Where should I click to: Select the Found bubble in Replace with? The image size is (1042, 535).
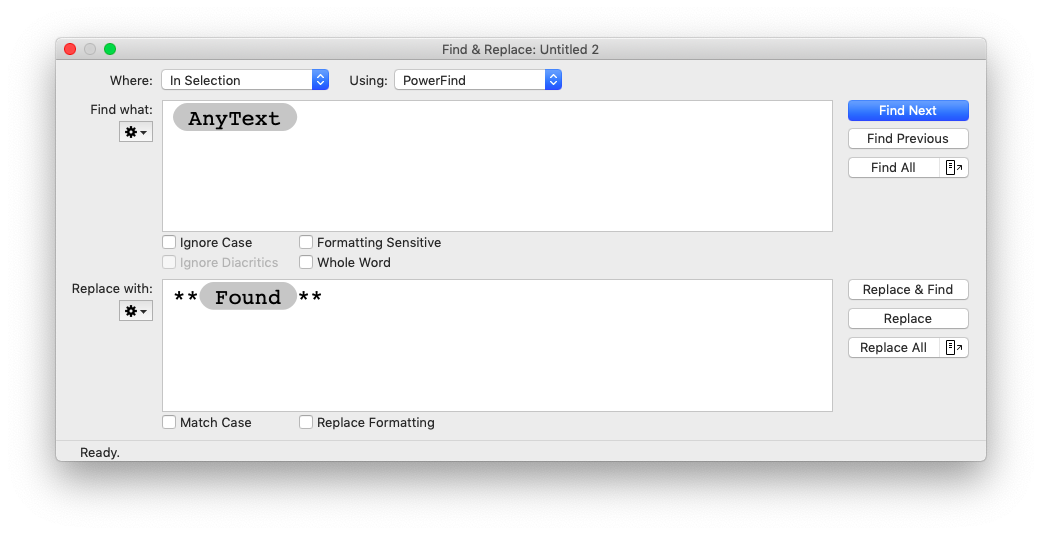[248, 296]
